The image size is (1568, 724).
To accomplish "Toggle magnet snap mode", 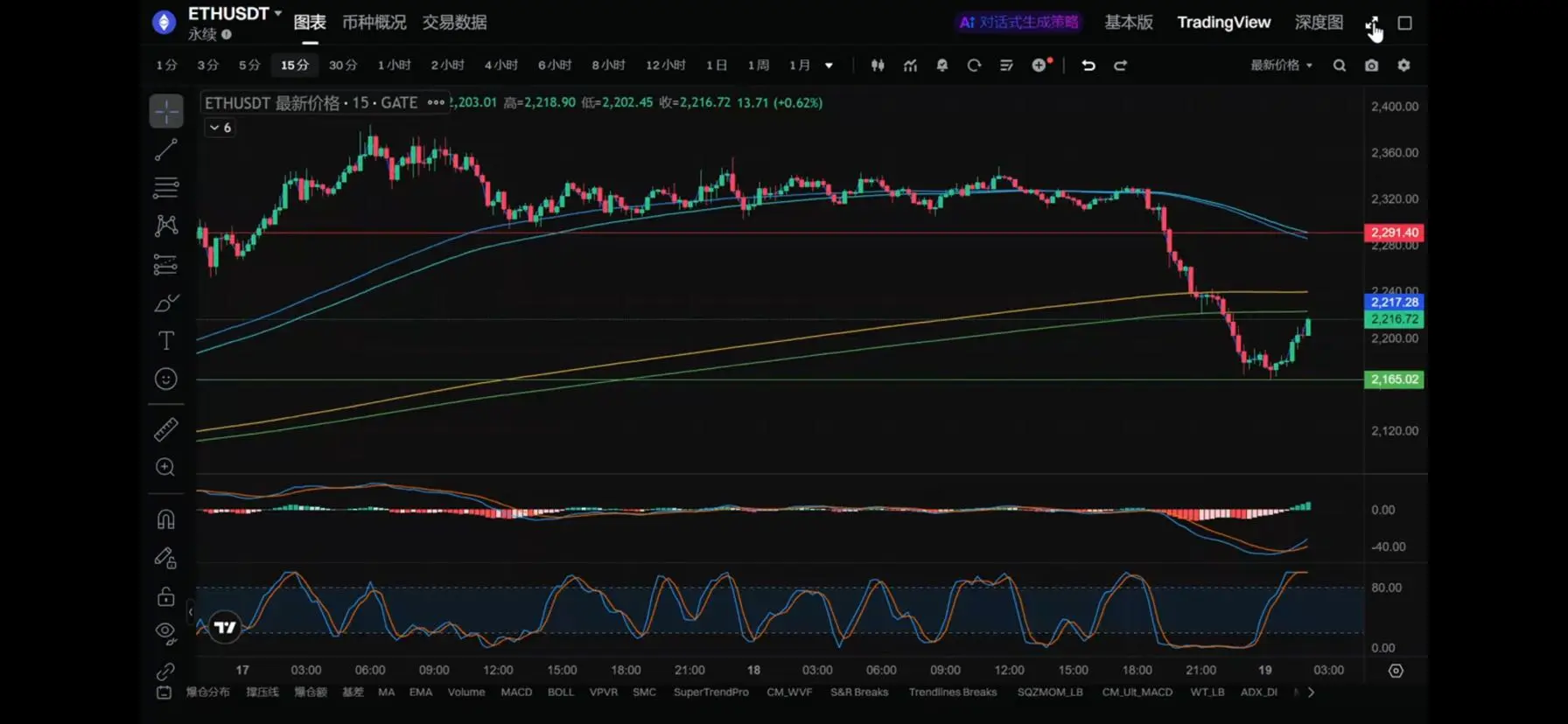I will [x=165, y=519].
